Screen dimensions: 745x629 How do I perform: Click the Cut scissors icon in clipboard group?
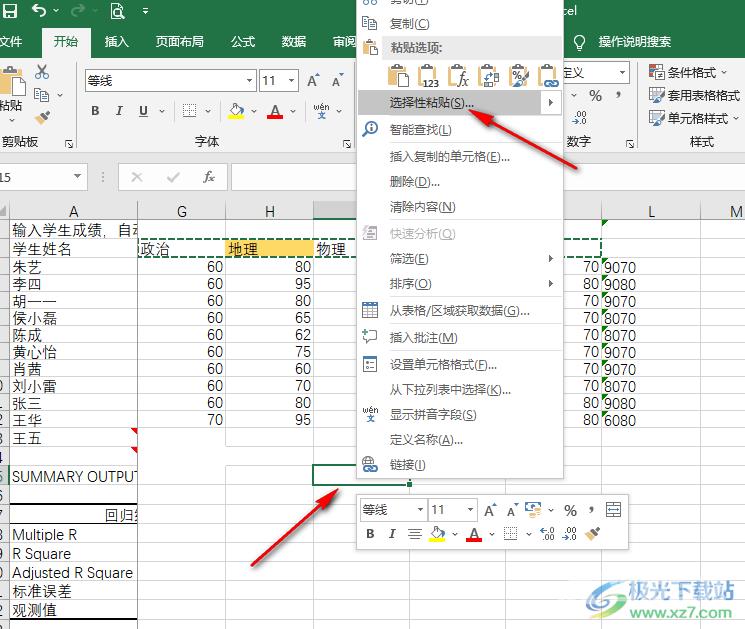click(x=42, y=72)
